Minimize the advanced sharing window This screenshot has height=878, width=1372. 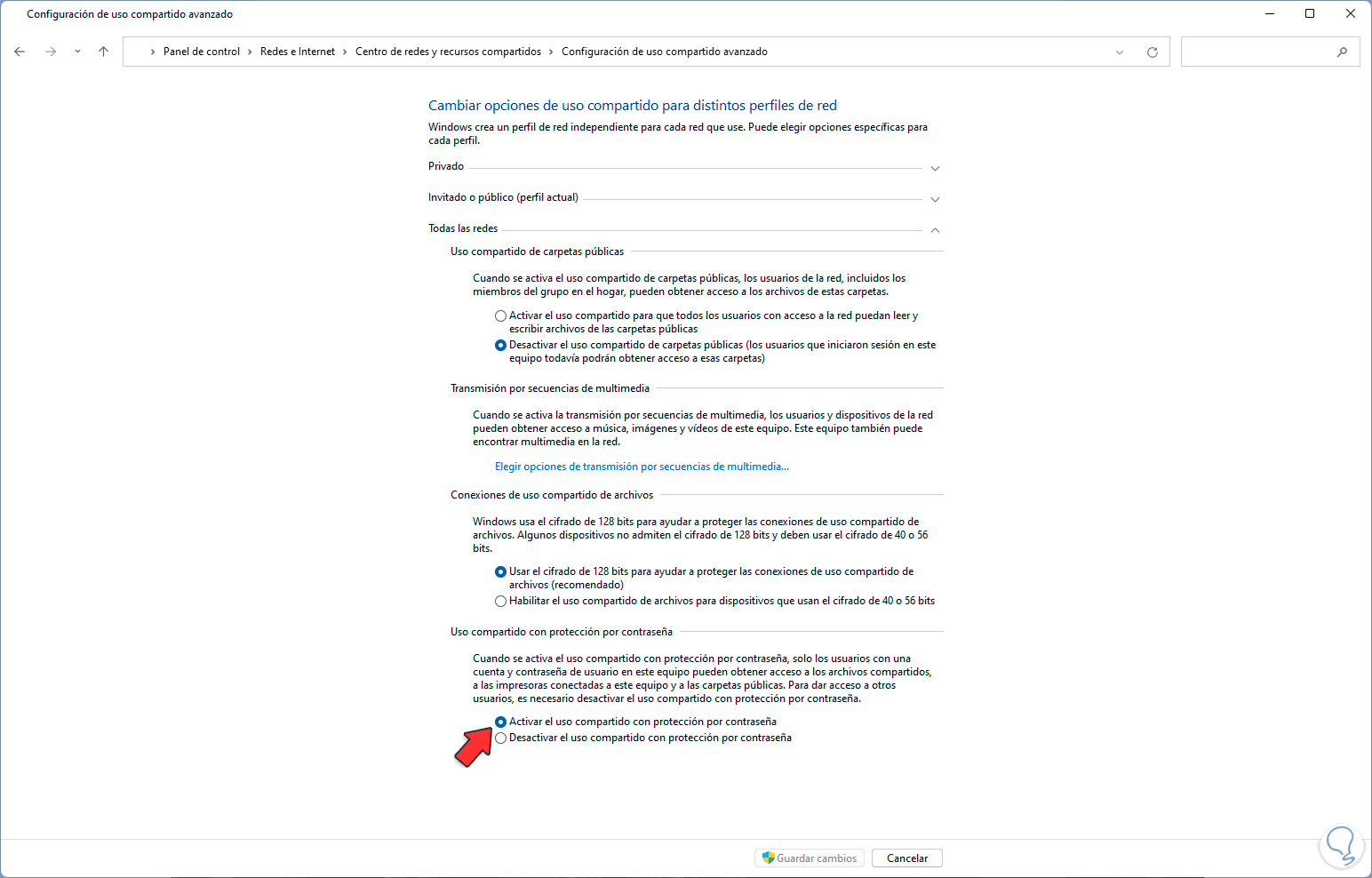coord(1269,13)
